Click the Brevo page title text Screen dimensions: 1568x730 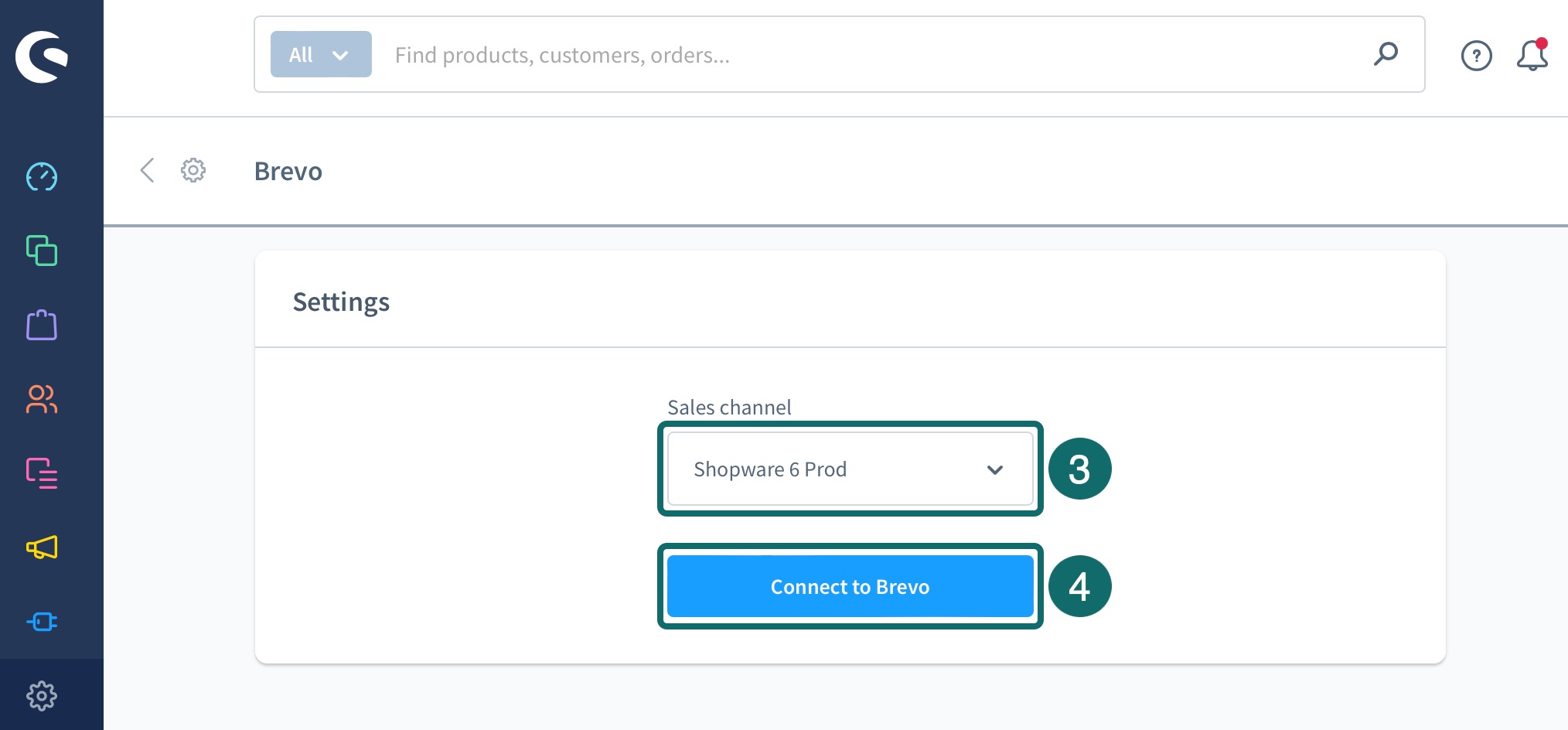point(288,171)
